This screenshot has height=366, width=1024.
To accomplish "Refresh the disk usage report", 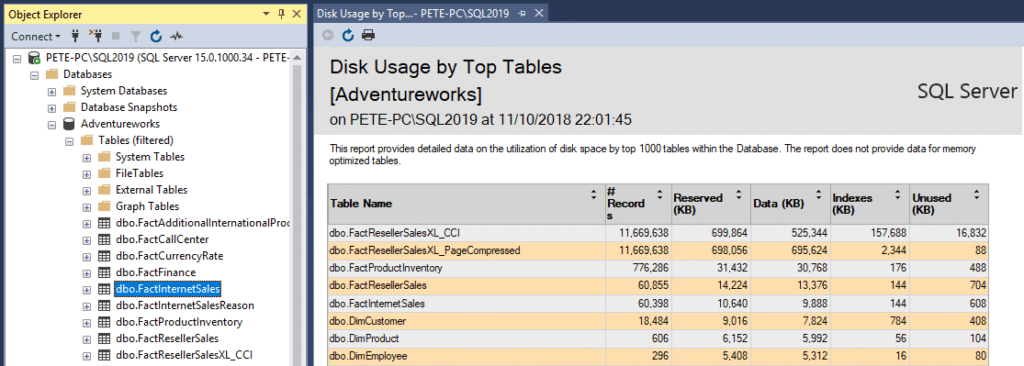I will pos(348,36).
